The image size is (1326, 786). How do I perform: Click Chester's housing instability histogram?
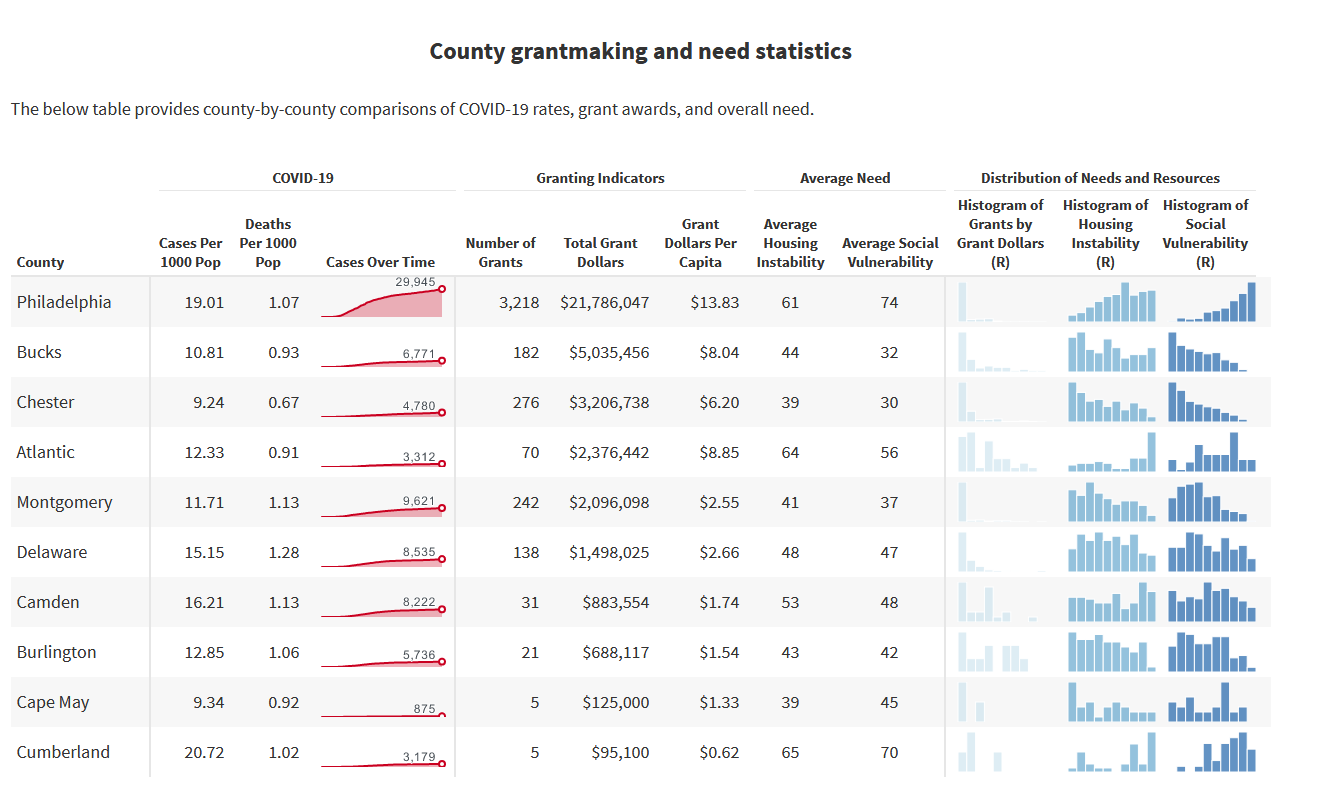(1111, 401)
